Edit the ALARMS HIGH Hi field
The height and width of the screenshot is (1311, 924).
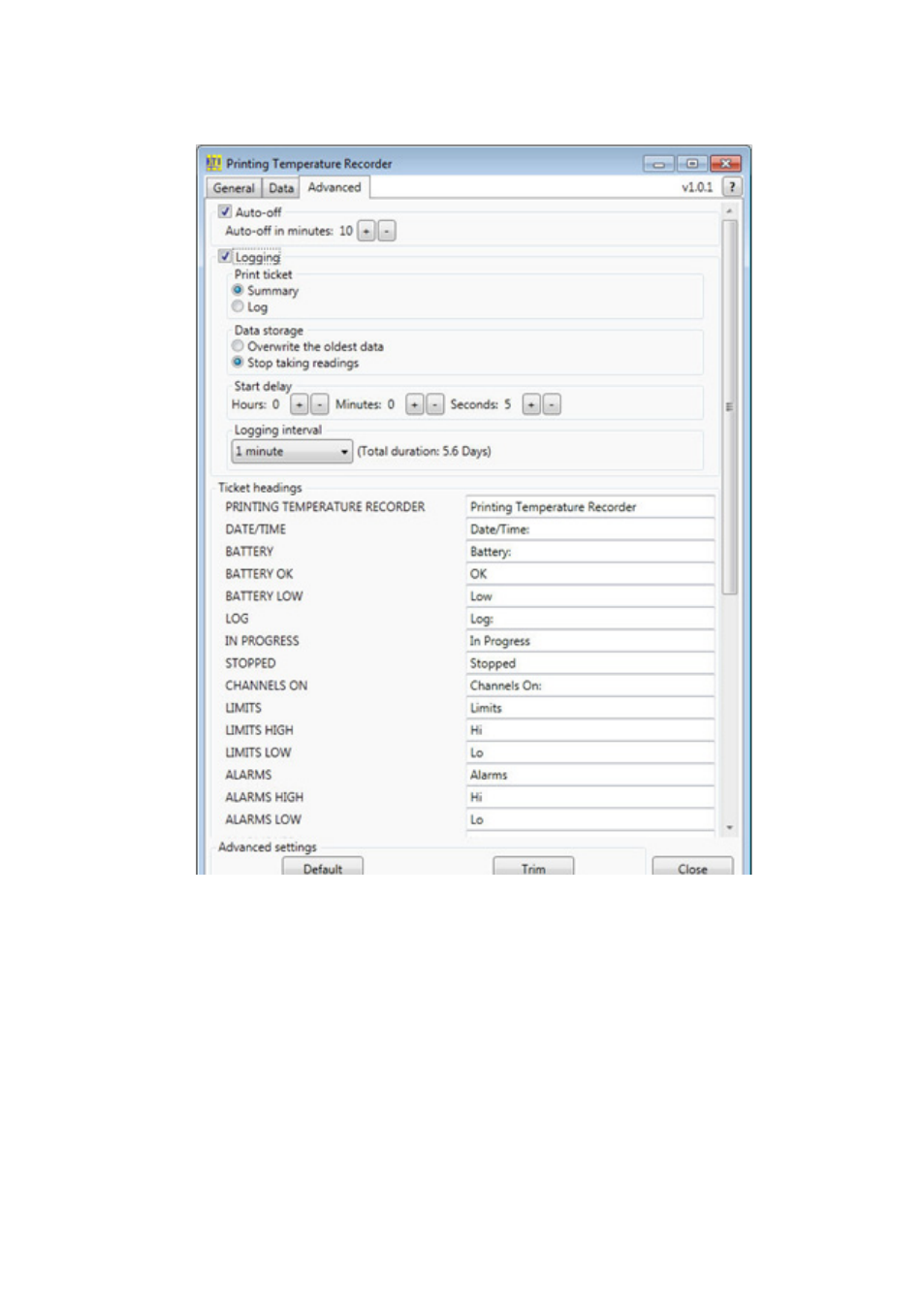(x=590, y=796)
